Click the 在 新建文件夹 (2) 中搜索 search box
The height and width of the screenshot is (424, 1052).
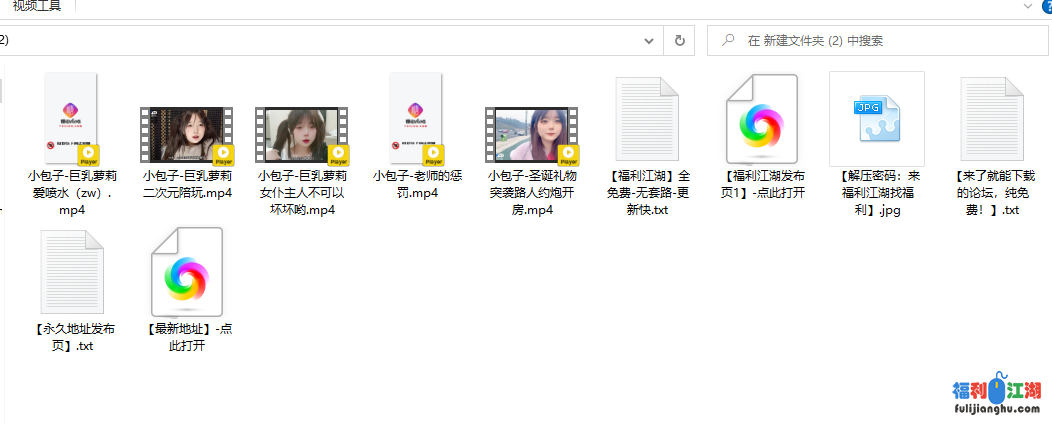click(x=880, y=41)
